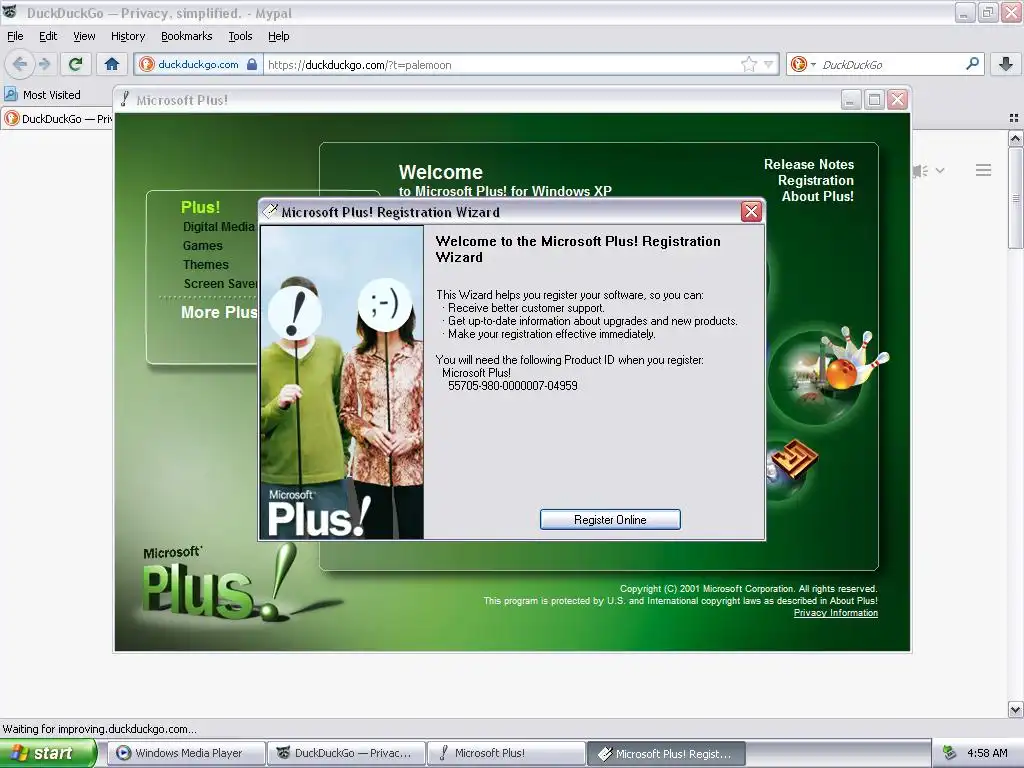Click the wizard icon in dialog title bar

[x=270, y=211]
